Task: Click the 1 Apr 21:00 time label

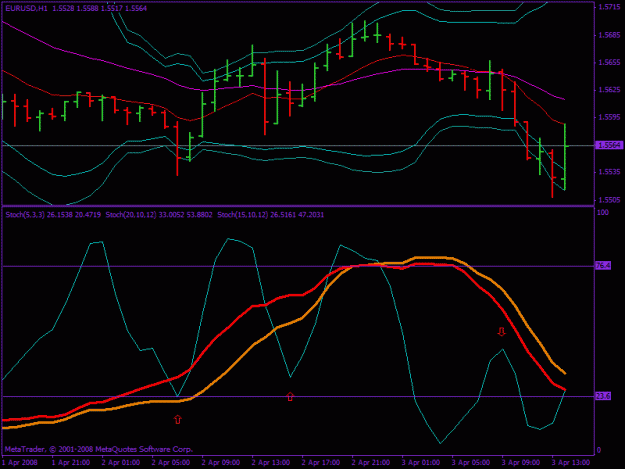Action: click(71, 463)
